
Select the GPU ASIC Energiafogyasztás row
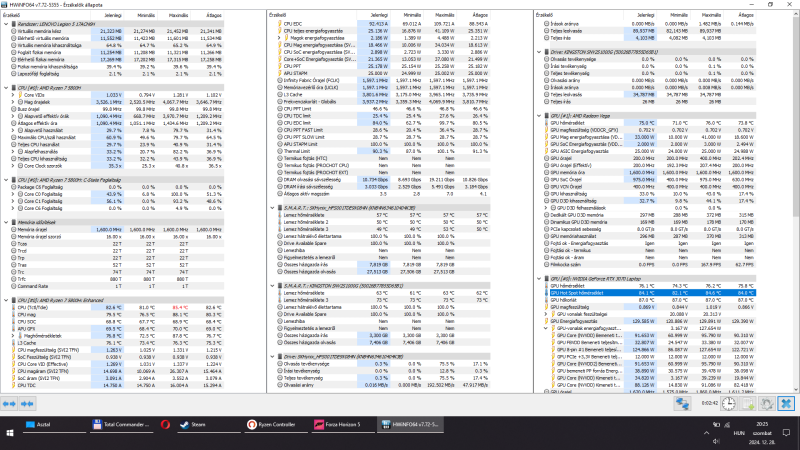[x=649, y=152]
